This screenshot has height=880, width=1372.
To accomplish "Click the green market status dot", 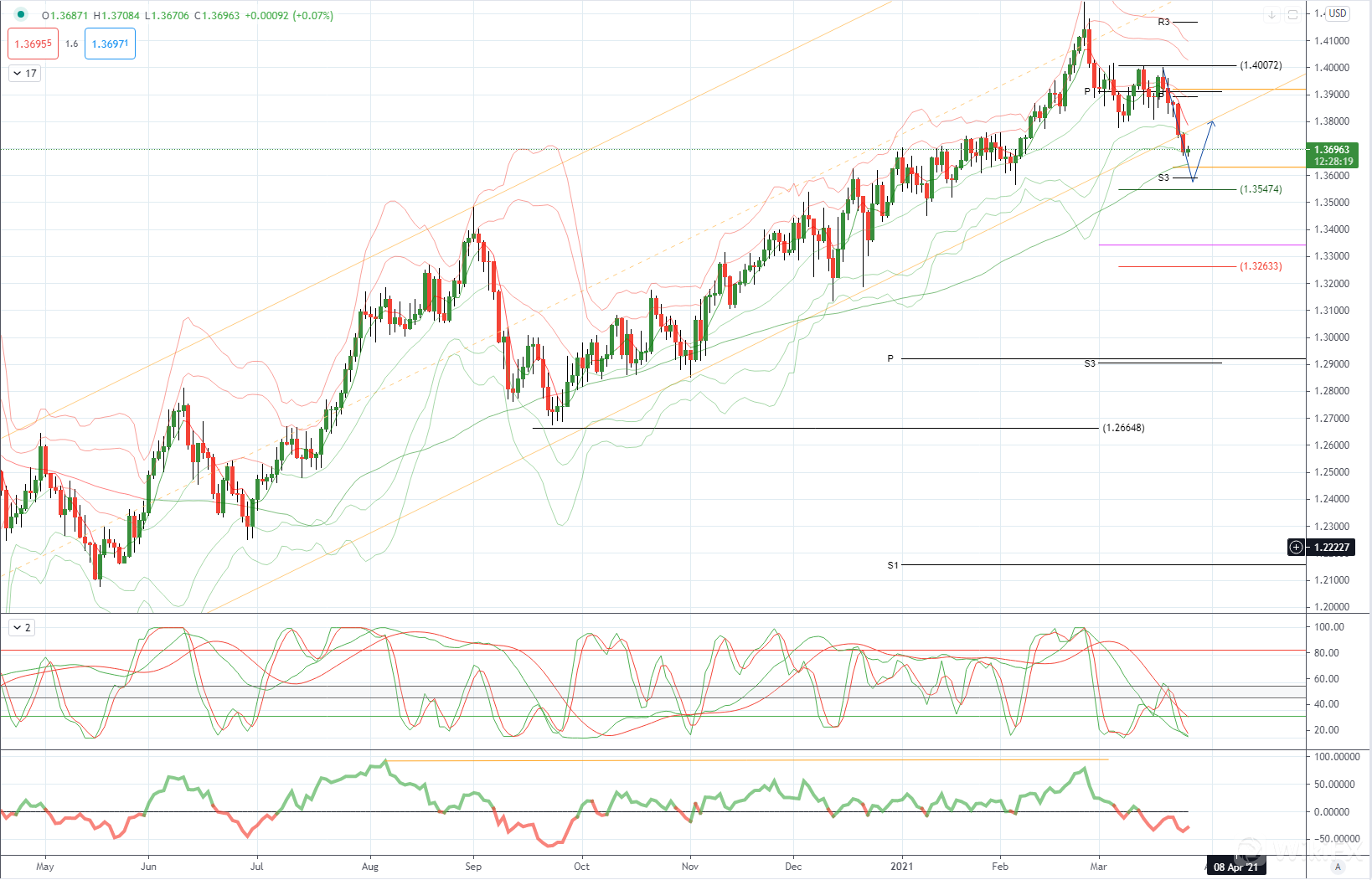I will pyautogui.click(x=21, y=15).
